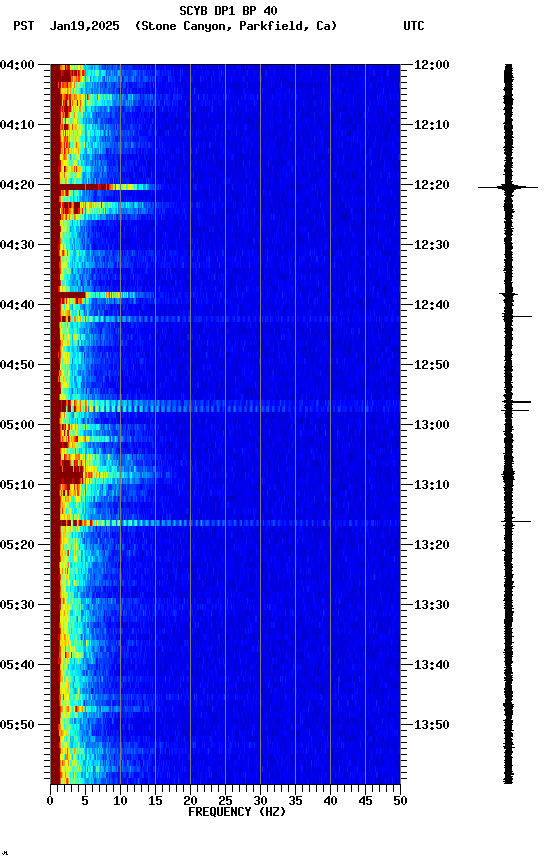The width and height of the screenshot is (552, 864).
Task: Click the 'PST' timezone label
Action: tap(24, 26)
